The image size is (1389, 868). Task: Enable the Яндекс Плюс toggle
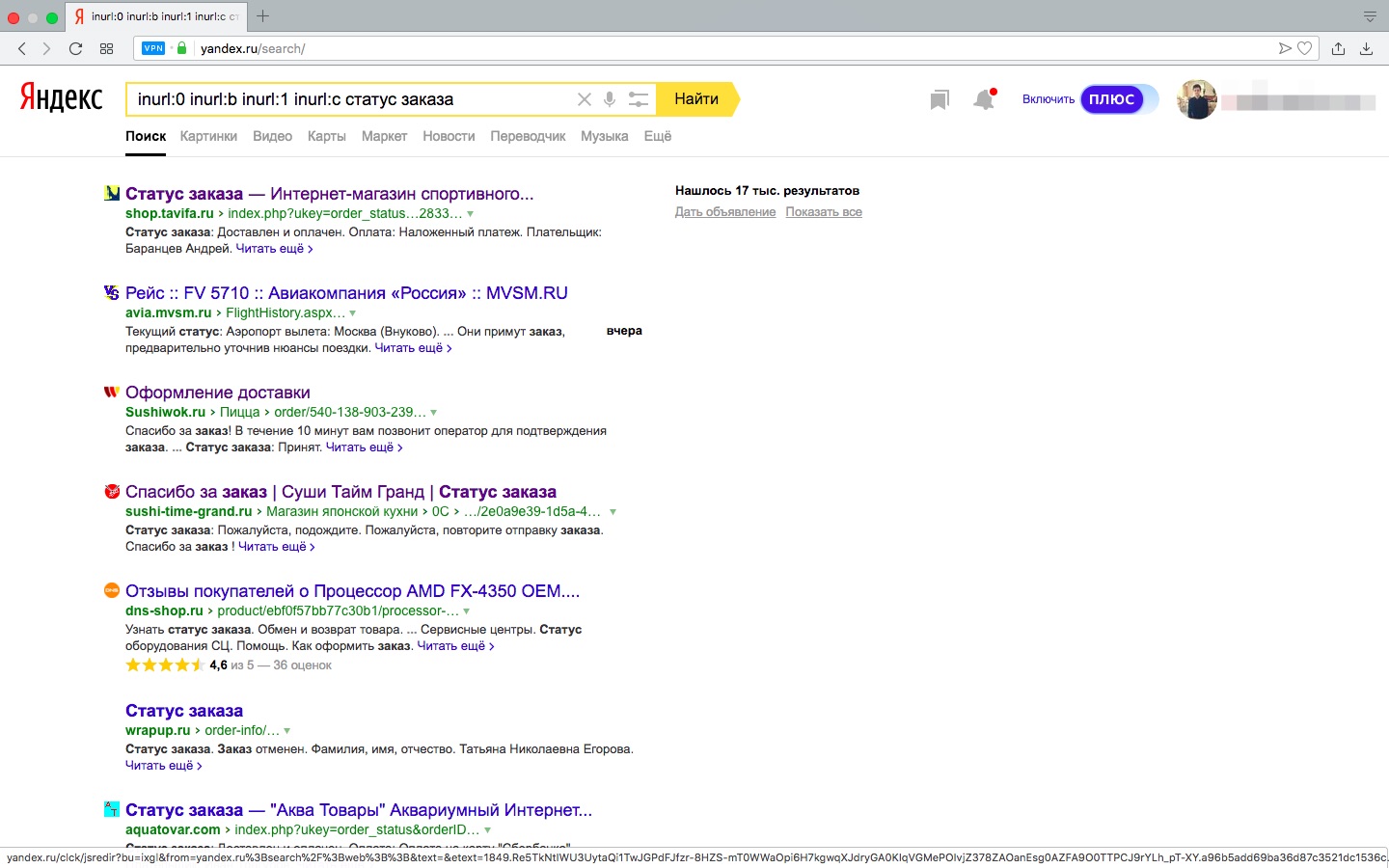1118,99
